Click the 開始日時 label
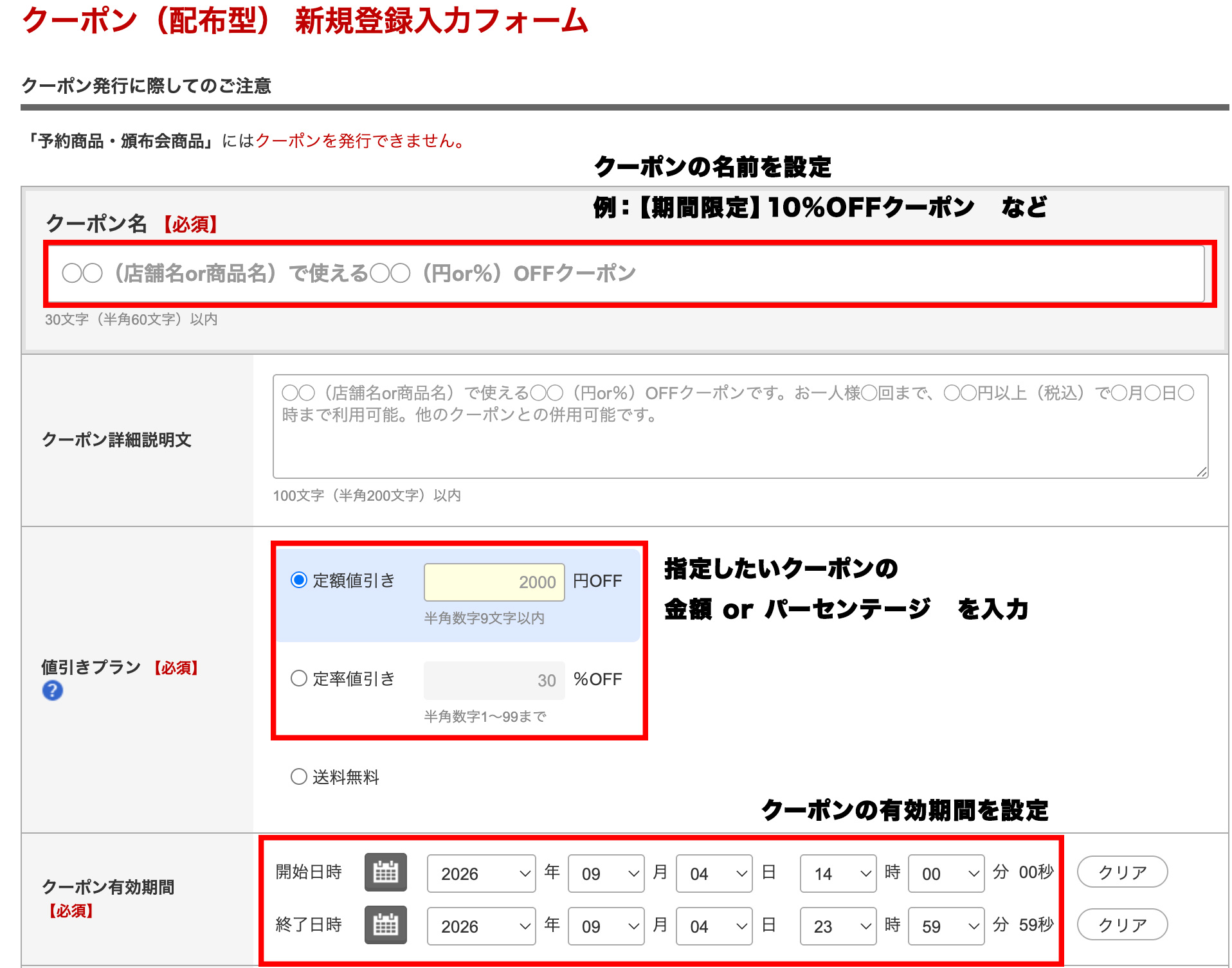The height and width of the screenshot is (968, 1232). pos(309,872)
